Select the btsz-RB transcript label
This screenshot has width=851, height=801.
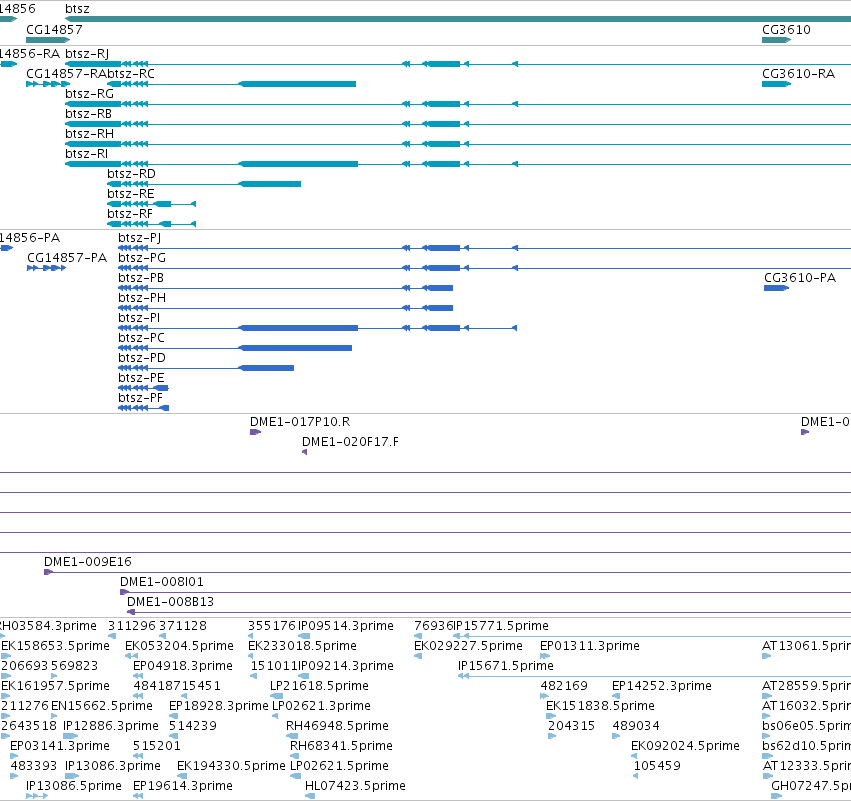click(x=88, y=113)
